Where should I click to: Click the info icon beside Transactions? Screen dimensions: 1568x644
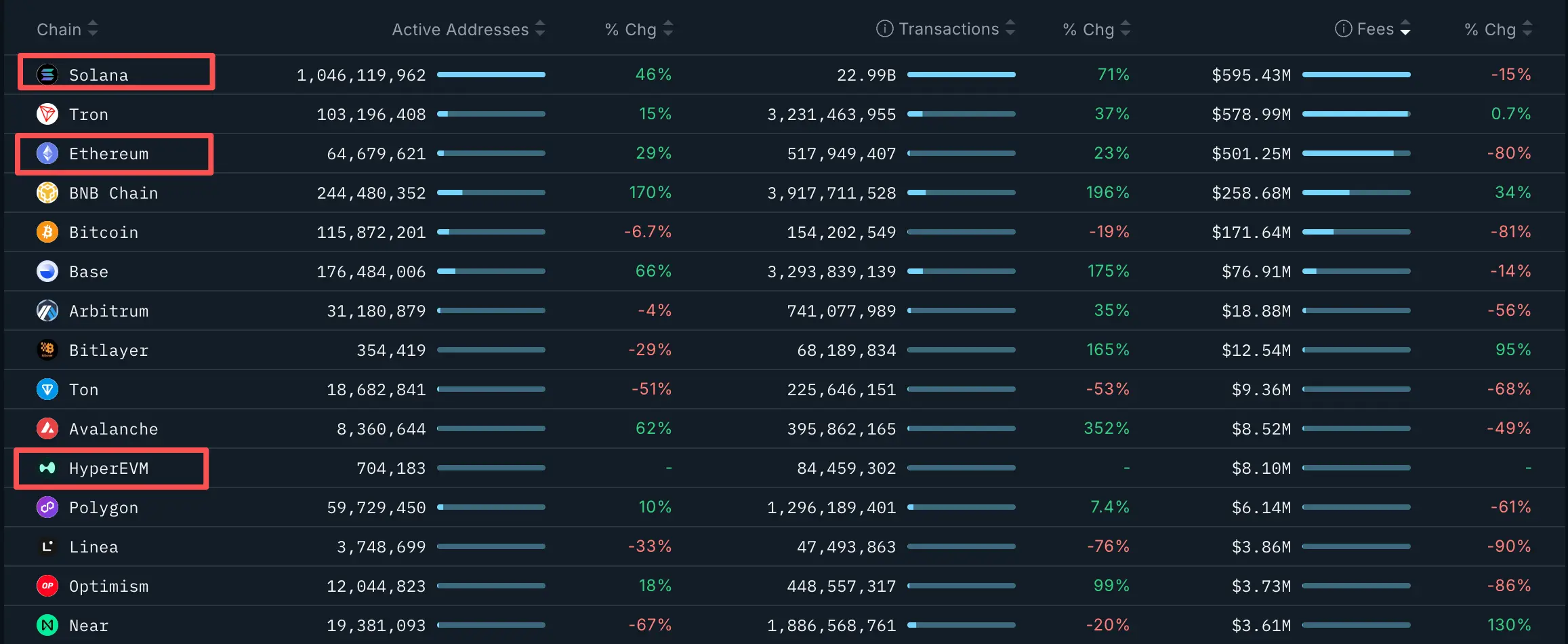(x=884, y=28)
